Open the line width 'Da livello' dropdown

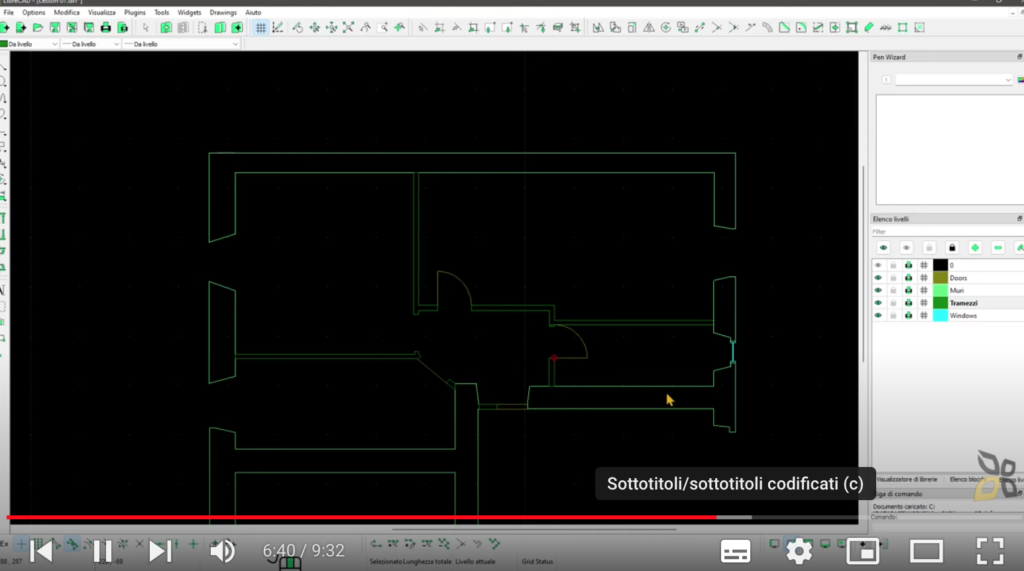(x=91, y=44)
